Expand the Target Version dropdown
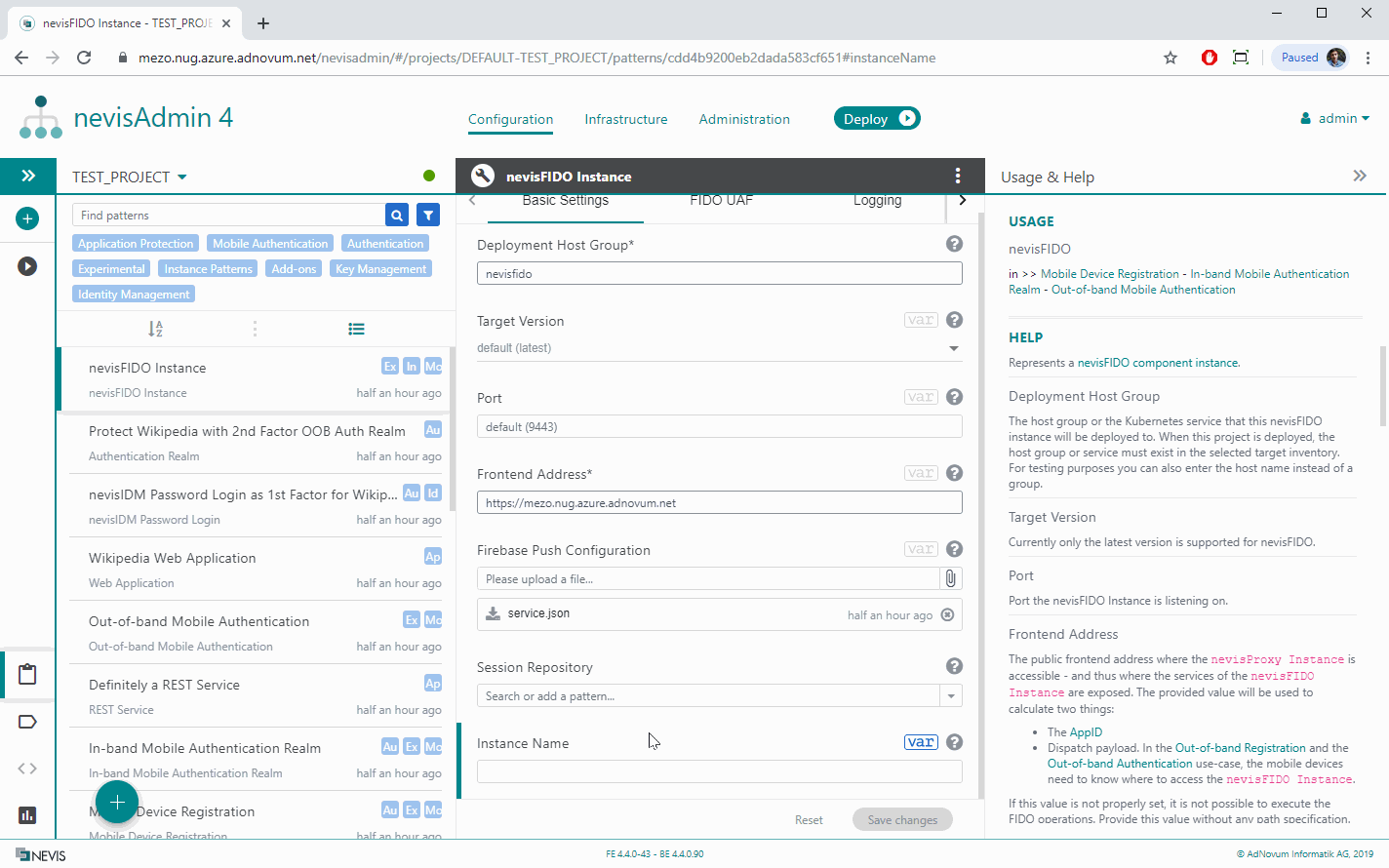The height and width of the screenshot is (868, 1389). 953,348
